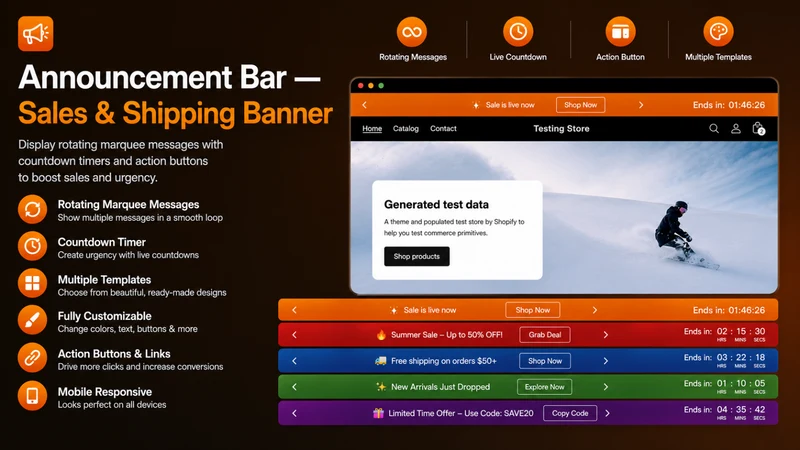Click left chevron on purple Limited Time bar
The height and width of the screenshot is (450, 800).
click(294, 413)
